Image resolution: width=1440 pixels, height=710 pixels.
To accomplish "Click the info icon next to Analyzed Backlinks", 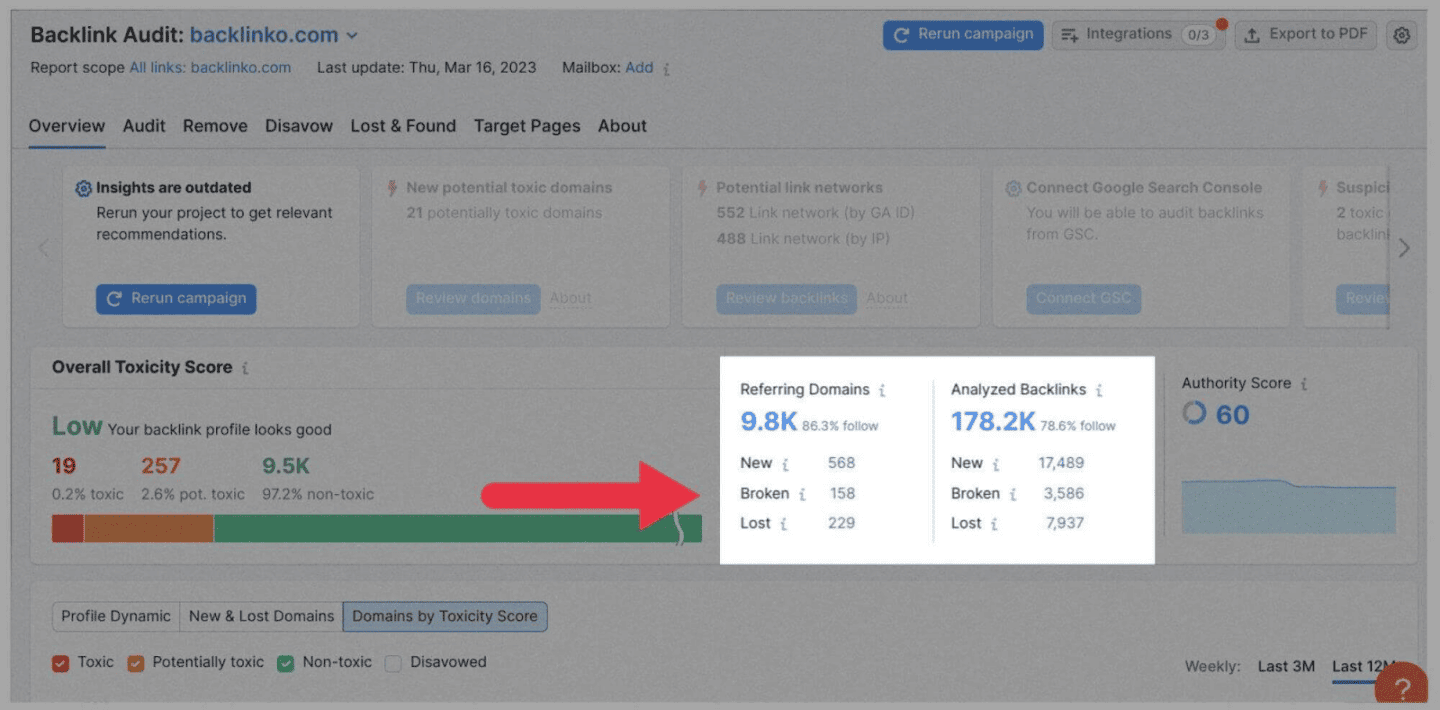I will (x=1100, y=390).
